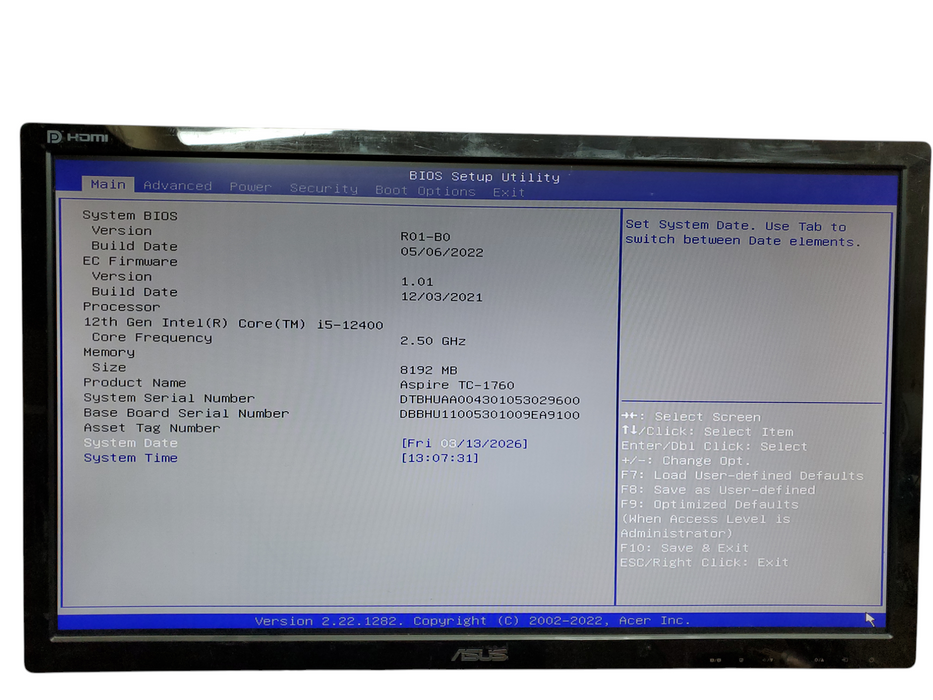Click the BIOS version value R01-B0
The image size is (933, 700).
(425, 237)
